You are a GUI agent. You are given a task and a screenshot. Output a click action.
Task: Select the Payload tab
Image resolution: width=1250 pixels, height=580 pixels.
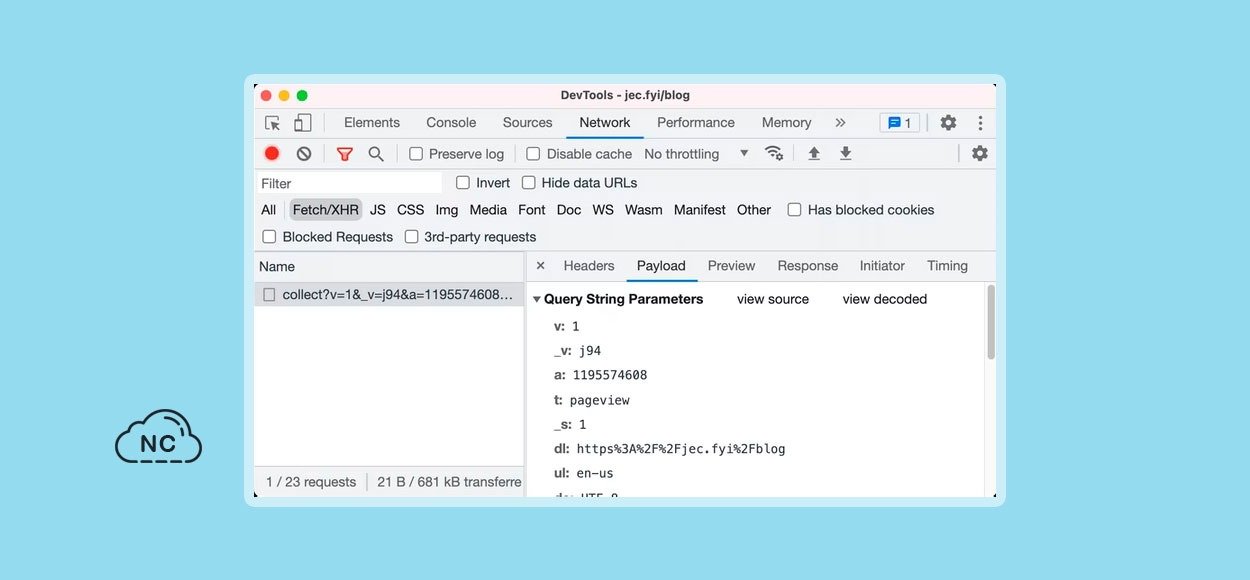661,266
